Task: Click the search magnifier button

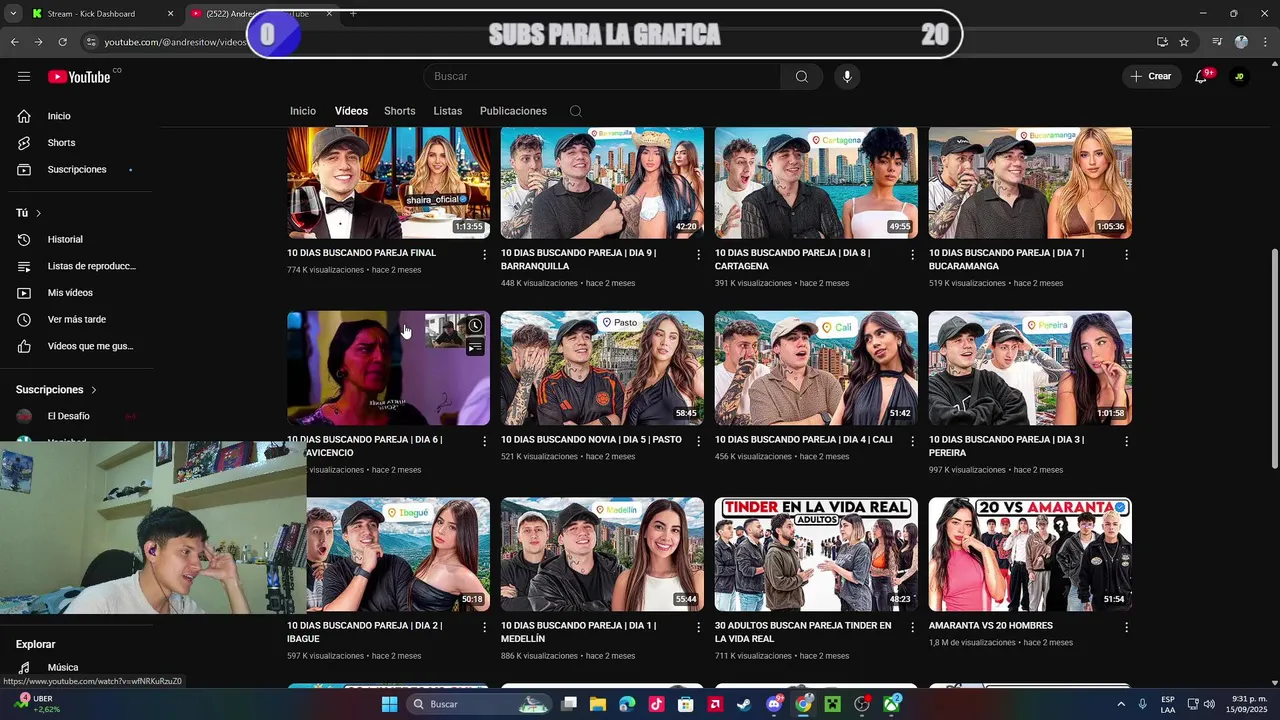Action: point(802,76)
